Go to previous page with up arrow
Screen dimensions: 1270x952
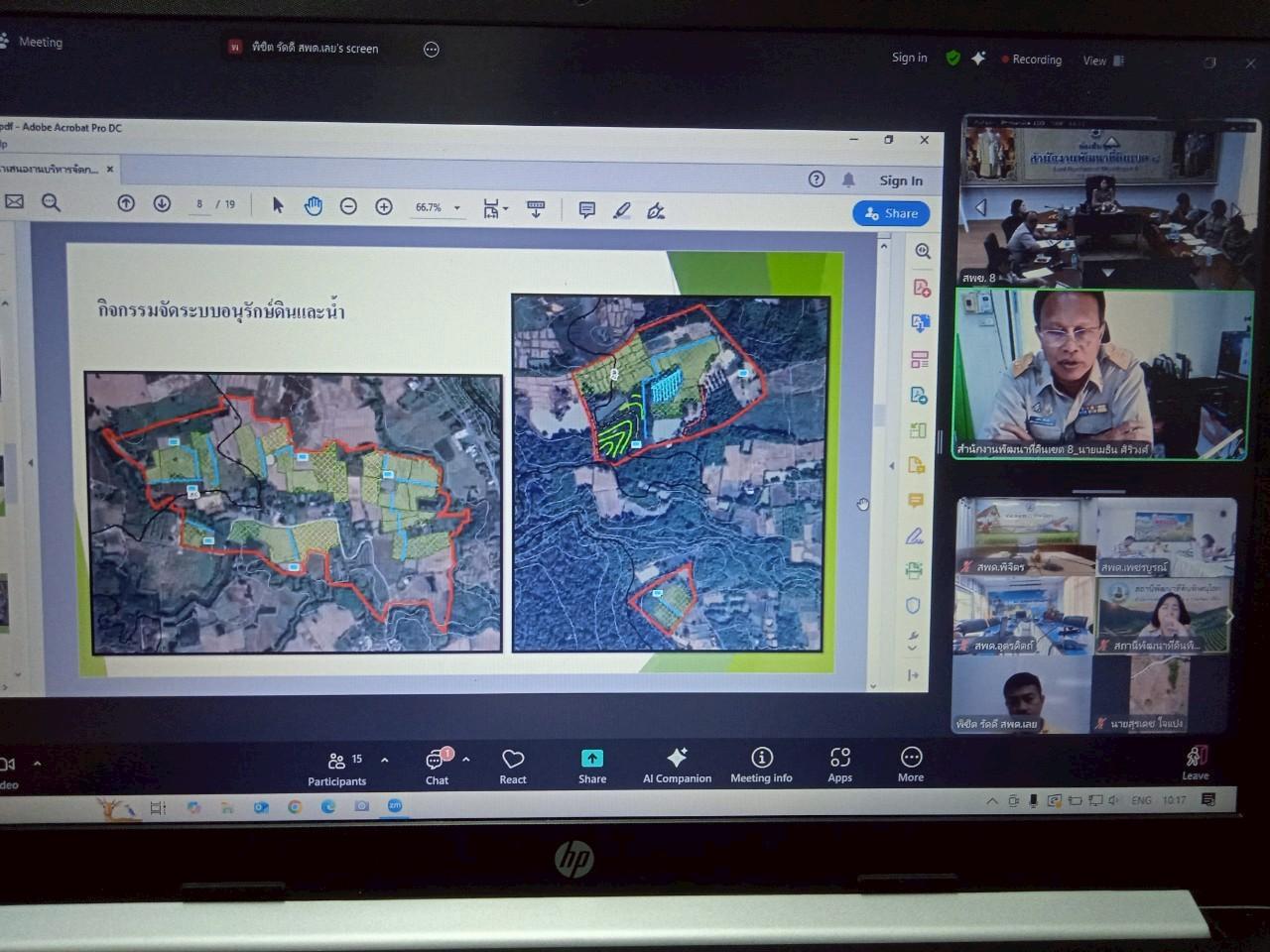[x=126, y=203]
